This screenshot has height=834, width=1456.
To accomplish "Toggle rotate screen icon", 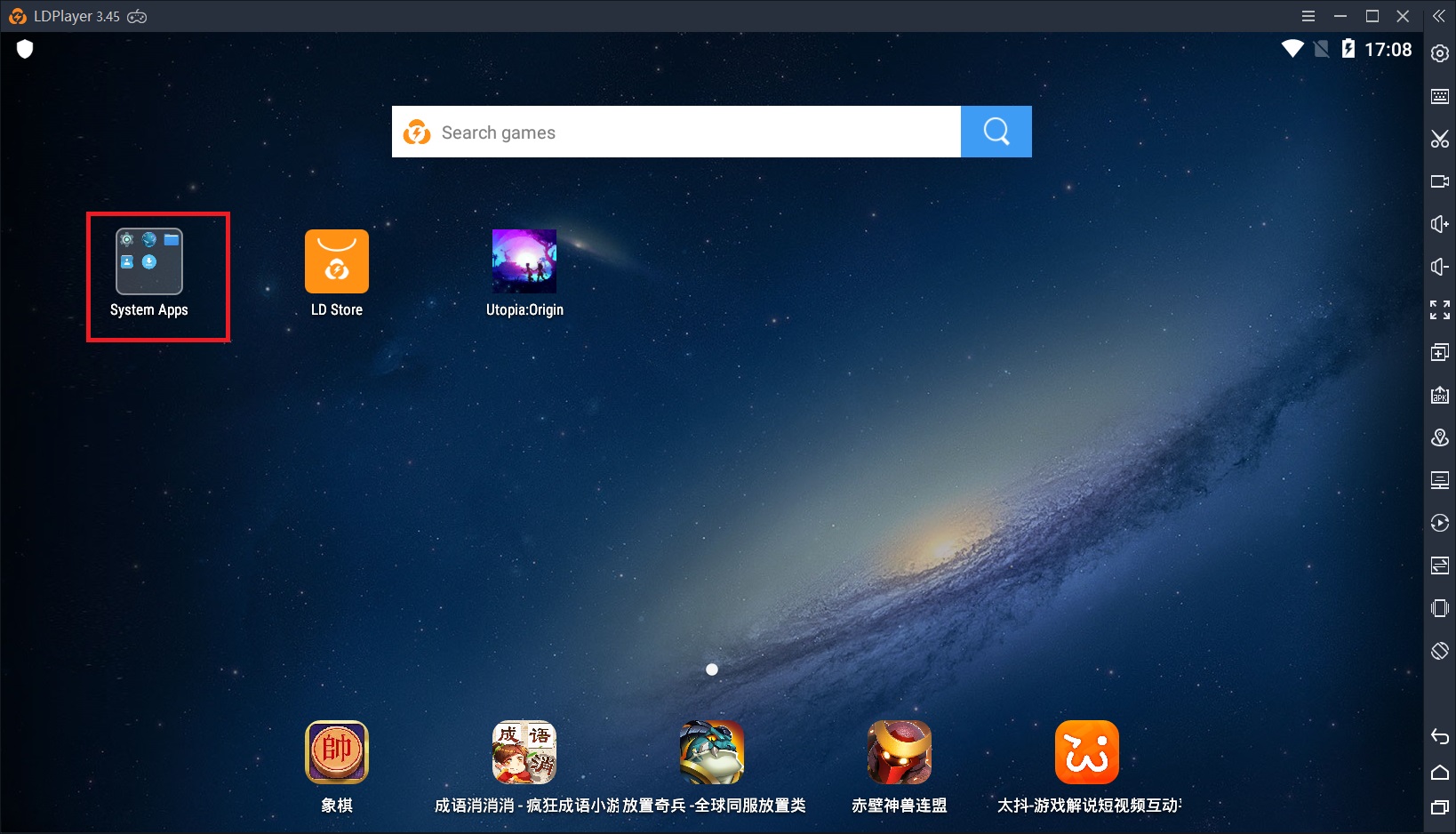I will (x=1439, y=651).
